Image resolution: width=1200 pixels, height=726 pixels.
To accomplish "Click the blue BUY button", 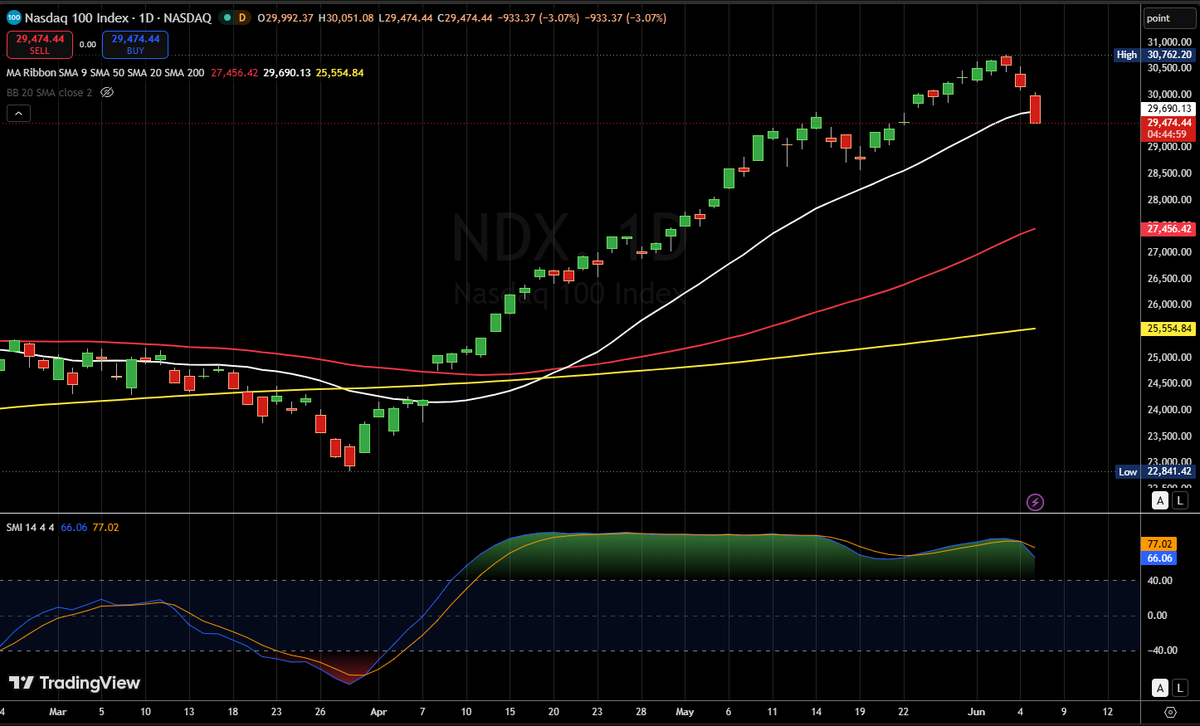I will (135, 44).
